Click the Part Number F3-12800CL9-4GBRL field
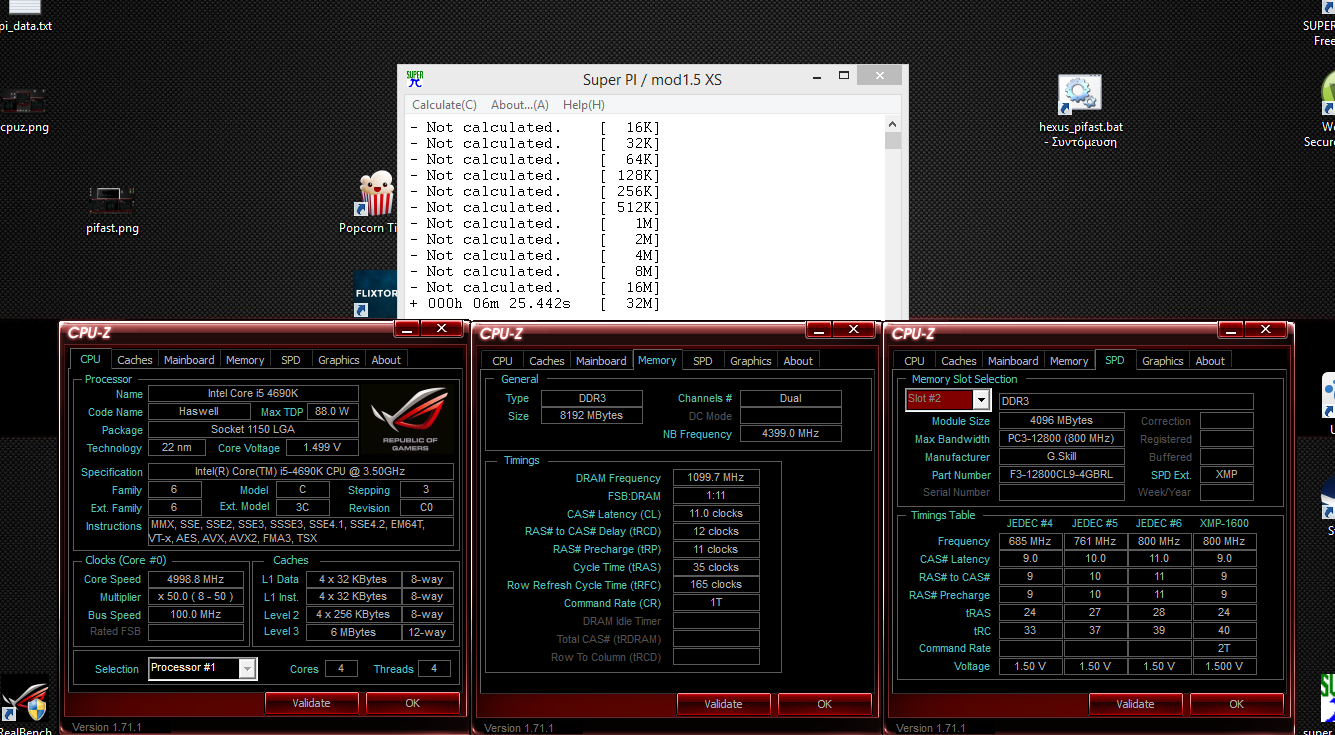Image resolution: width=1335 pixels, height=735 pixels. (1061, 475)
